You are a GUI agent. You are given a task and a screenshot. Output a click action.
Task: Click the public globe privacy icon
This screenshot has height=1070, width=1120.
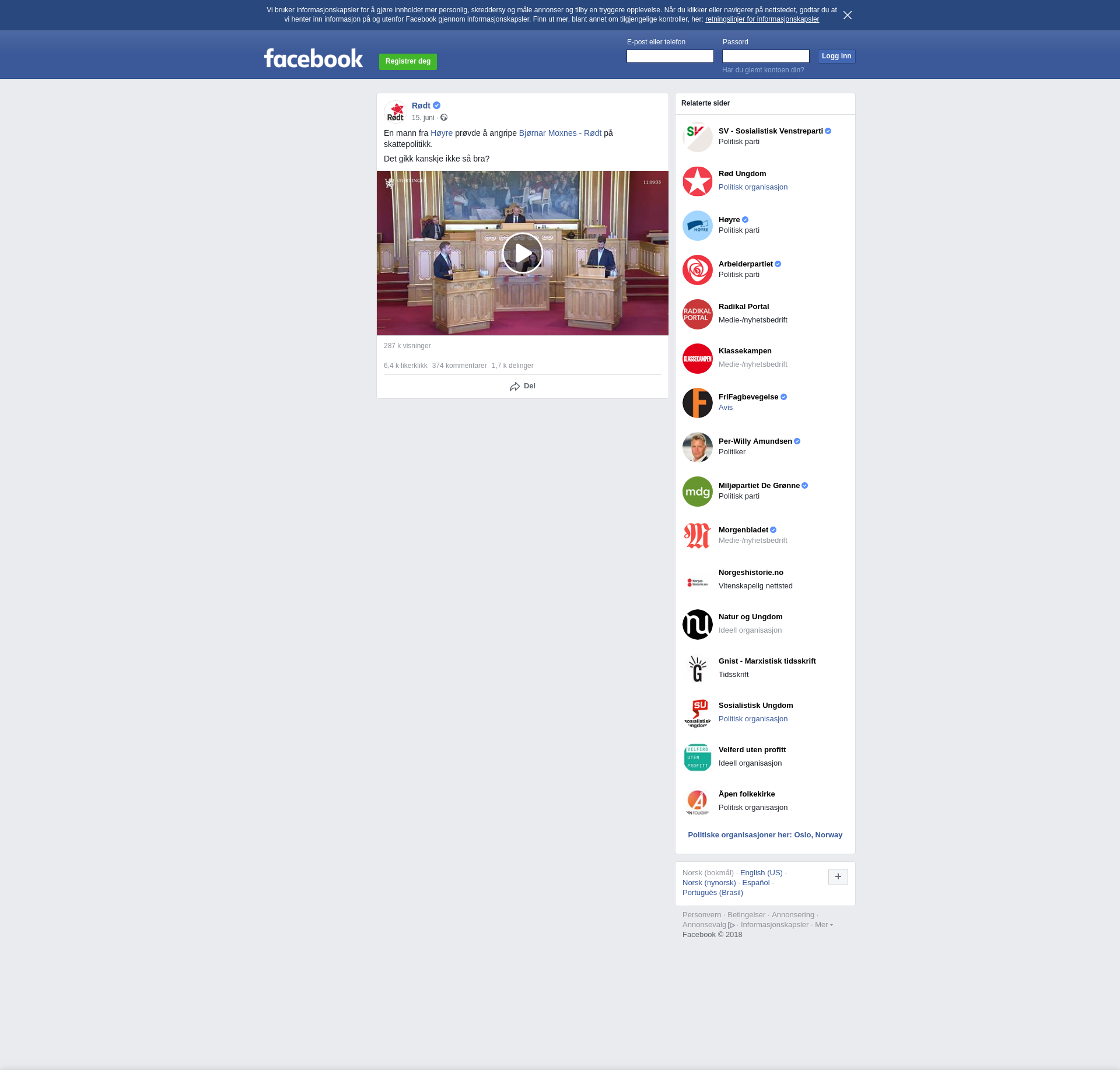444,118
